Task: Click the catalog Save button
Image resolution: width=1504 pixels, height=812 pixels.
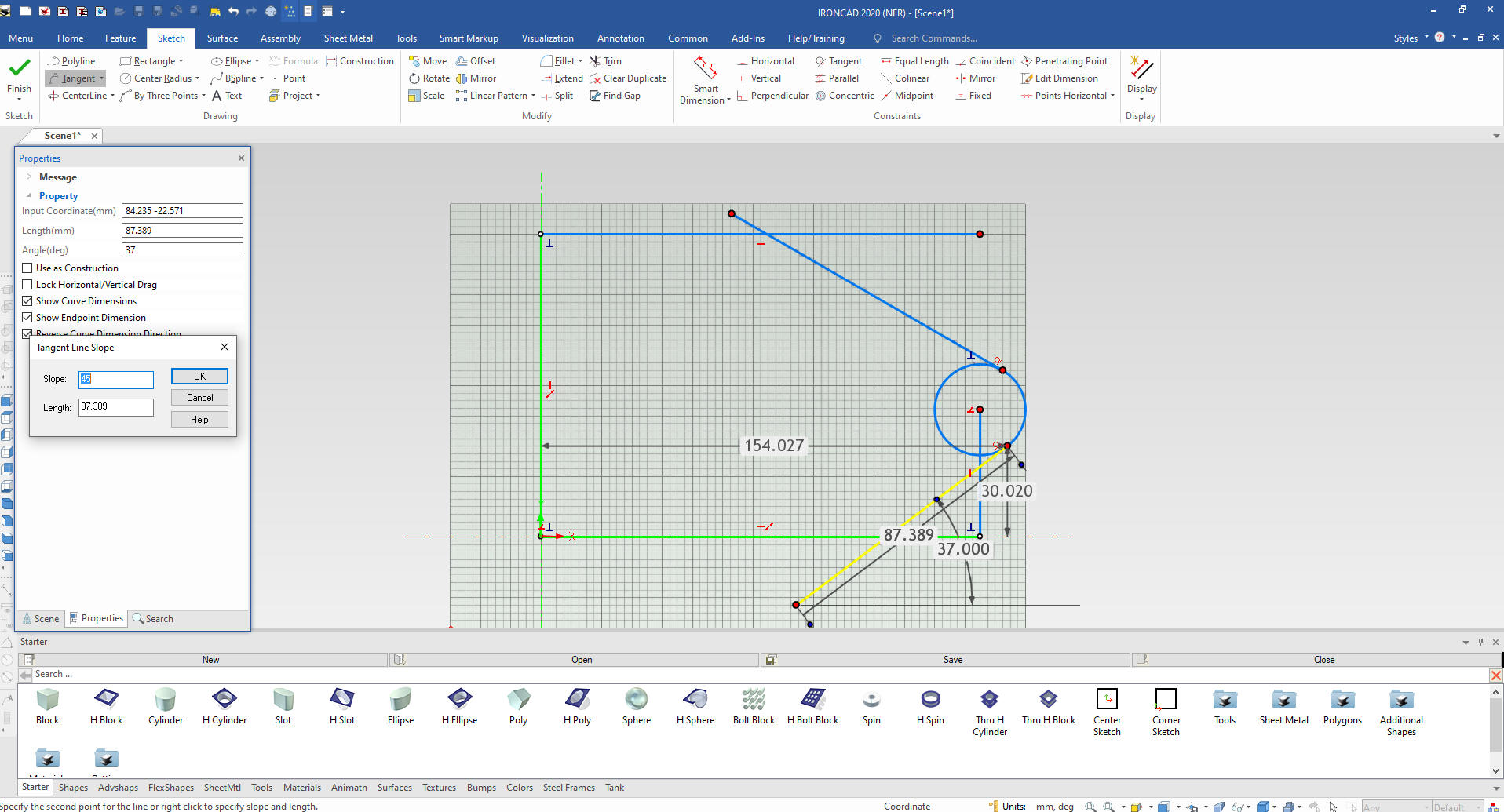Action: coord(946,660)
